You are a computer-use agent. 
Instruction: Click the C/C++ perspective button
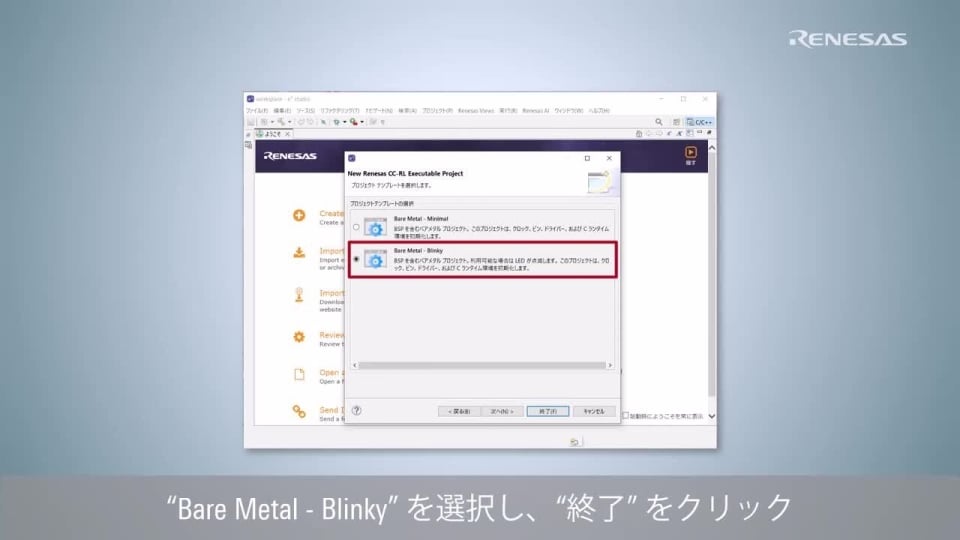699,121
